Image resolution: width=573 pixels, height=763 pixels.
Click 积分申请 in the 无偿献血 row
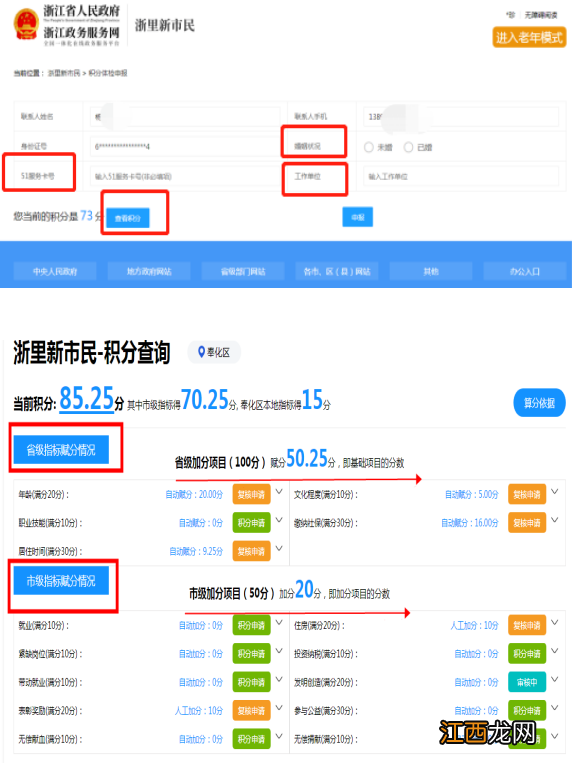tap(251, 739)
